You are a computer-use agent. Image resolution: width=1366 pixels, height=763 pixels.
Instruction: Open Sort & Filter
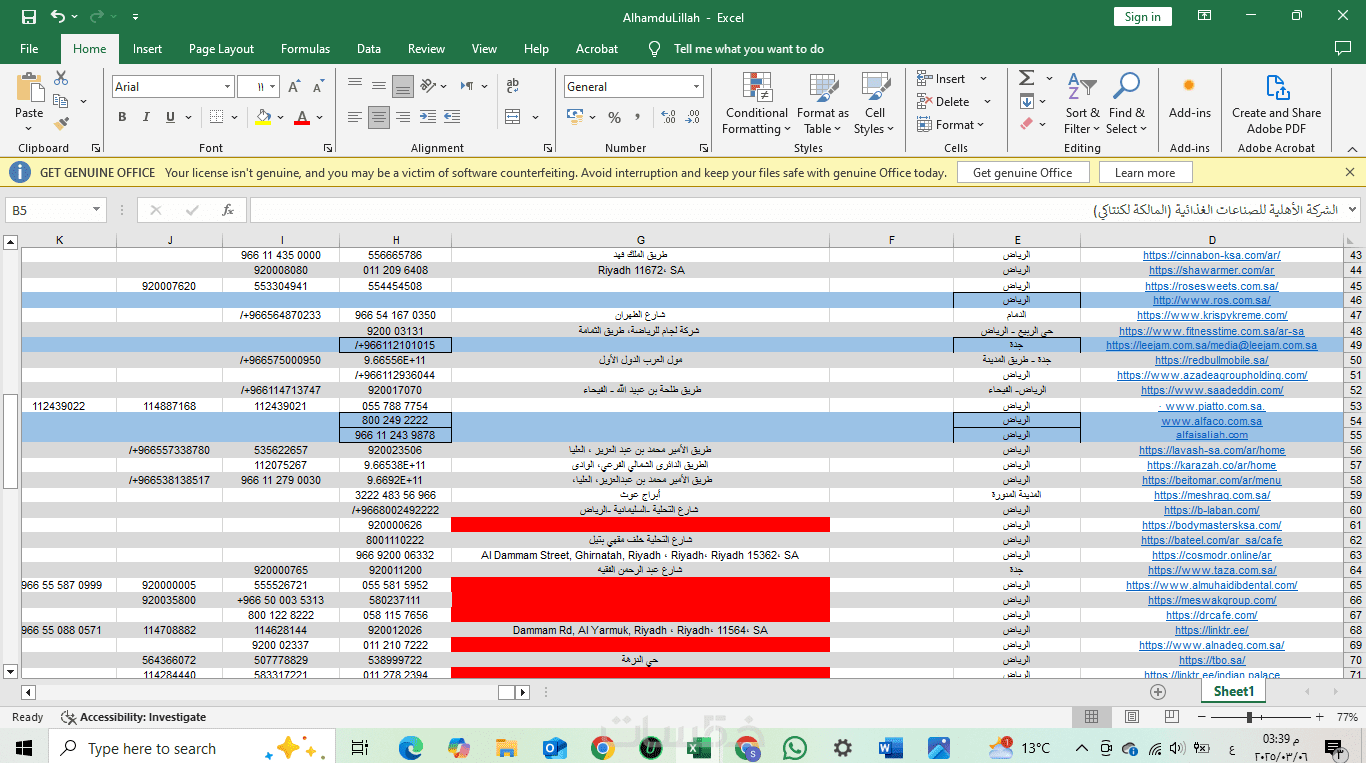[1082, 103]
